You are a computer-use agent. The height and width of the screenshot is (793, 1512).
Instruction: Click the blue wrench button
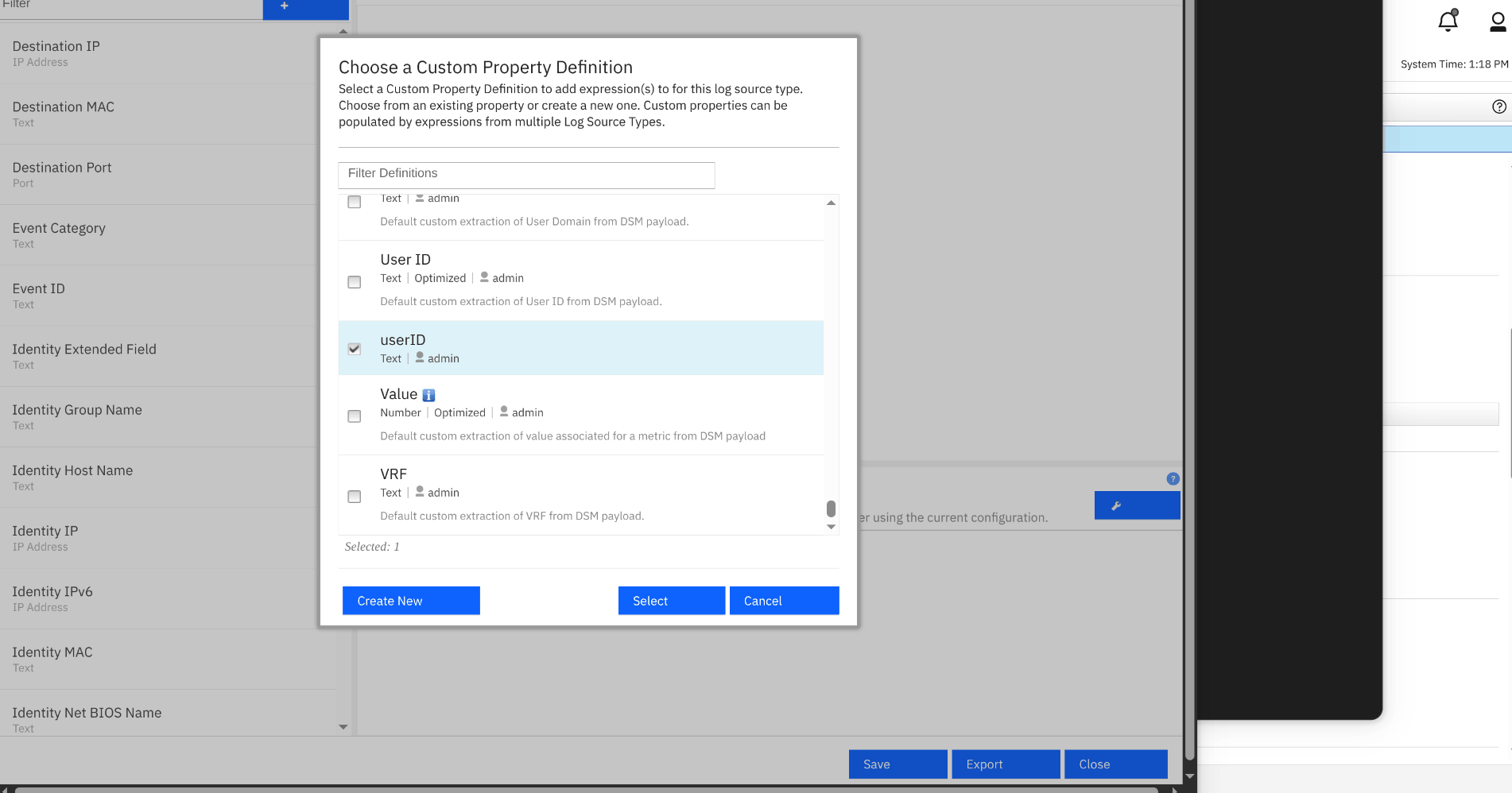(1137, 505)
